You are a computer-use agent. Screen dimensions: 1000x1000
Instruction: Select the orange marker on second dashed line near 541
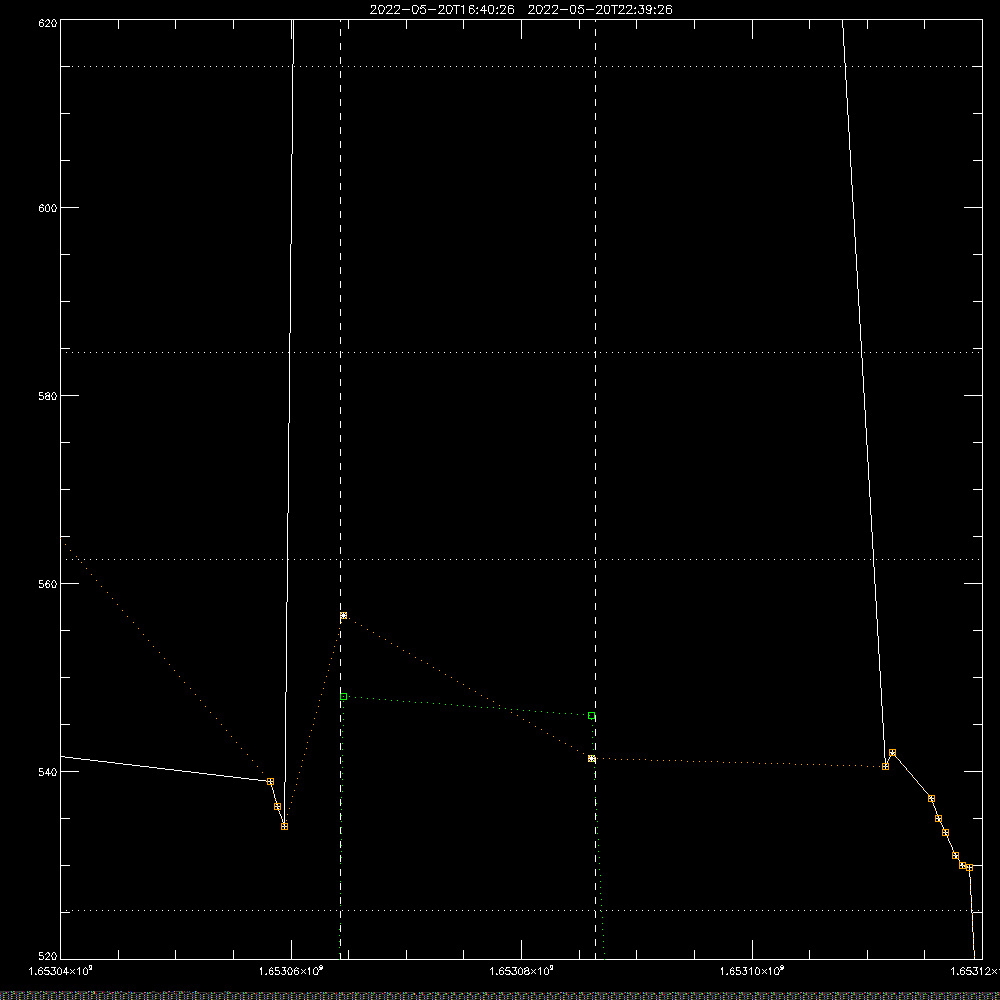tap(592, 758)
